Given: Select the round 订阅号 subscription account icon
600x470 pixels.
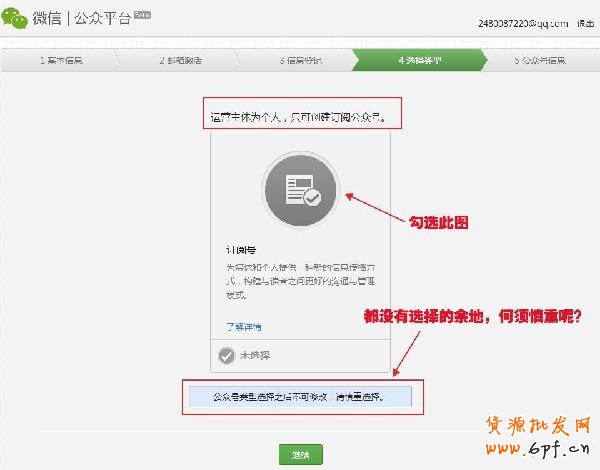Looking at the screenshot, I should coord(300,190).
